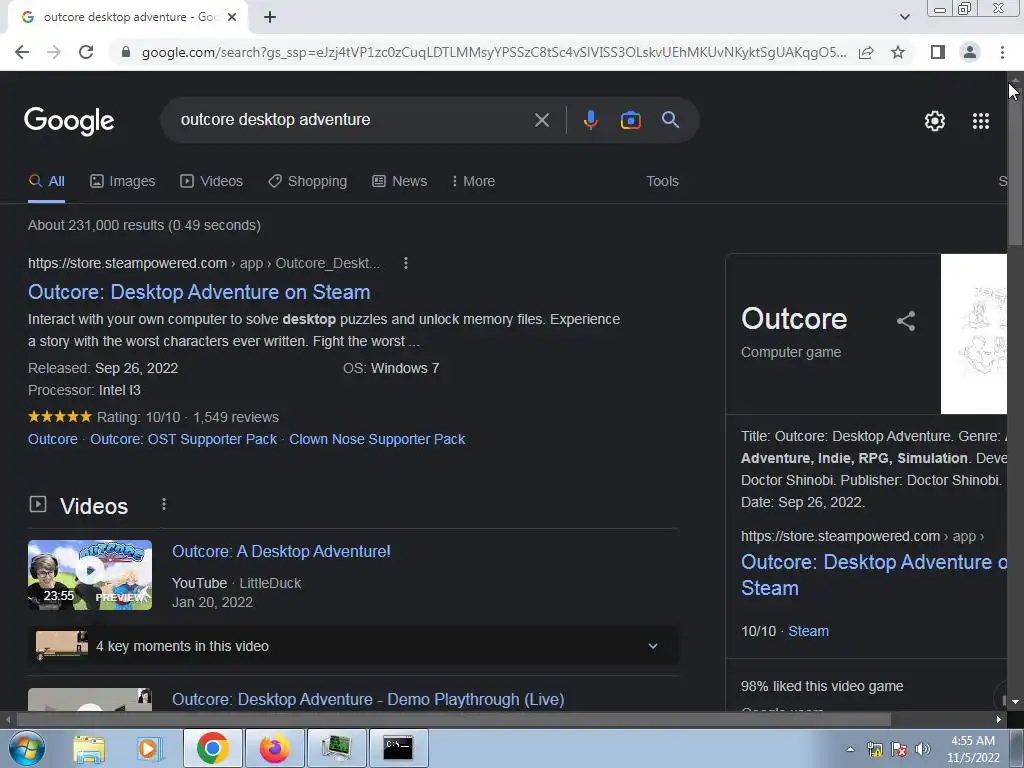Switch to the Videos tab

point(212,181)
